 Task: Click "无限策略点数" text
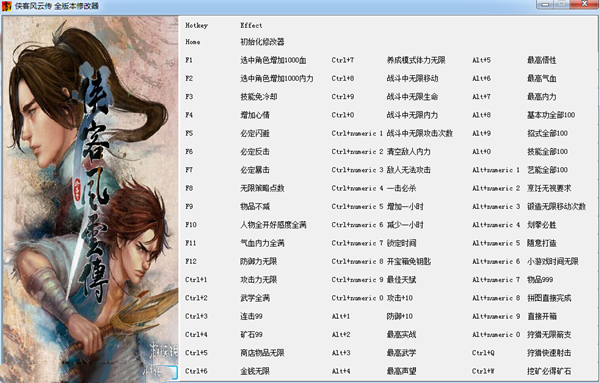pyautogui.click(x=262, y=188)
